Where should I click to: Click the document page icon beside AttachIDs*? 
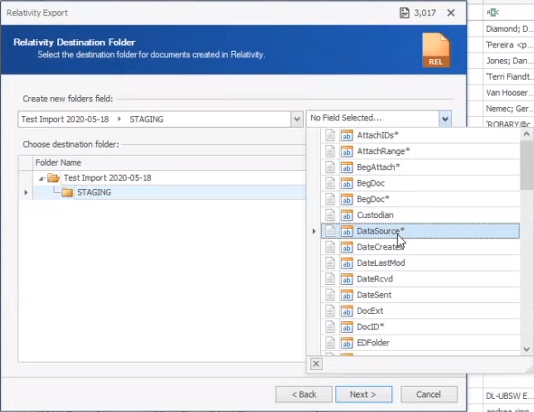coord(330,135)
